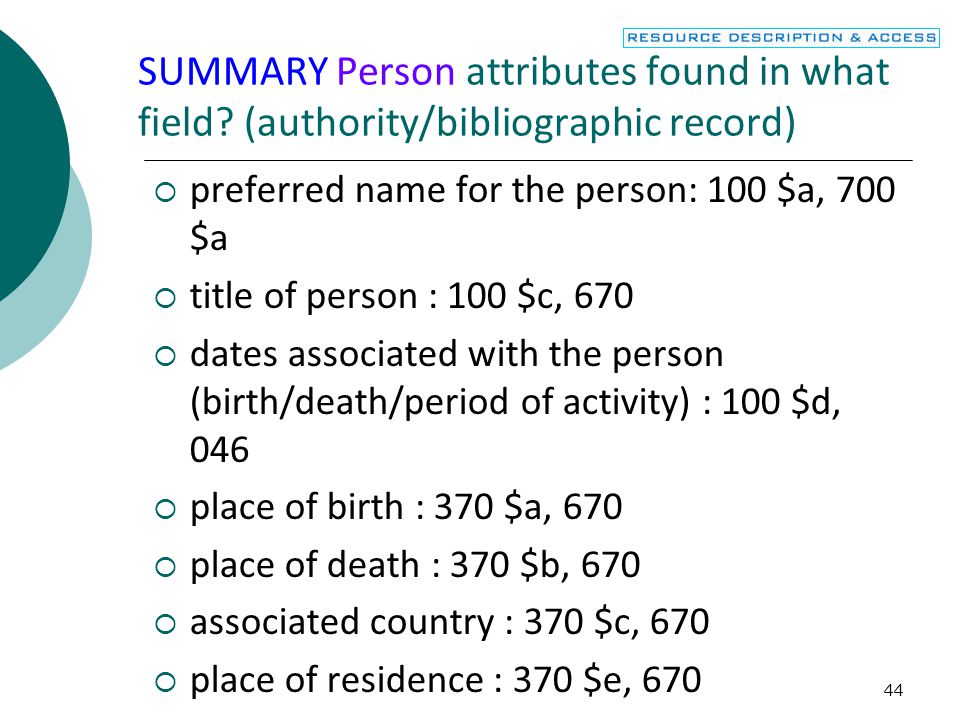This screenshot has width=960, height=720.
Task: Click the Resource Description & Access logo
Action: tap(781, 38)
